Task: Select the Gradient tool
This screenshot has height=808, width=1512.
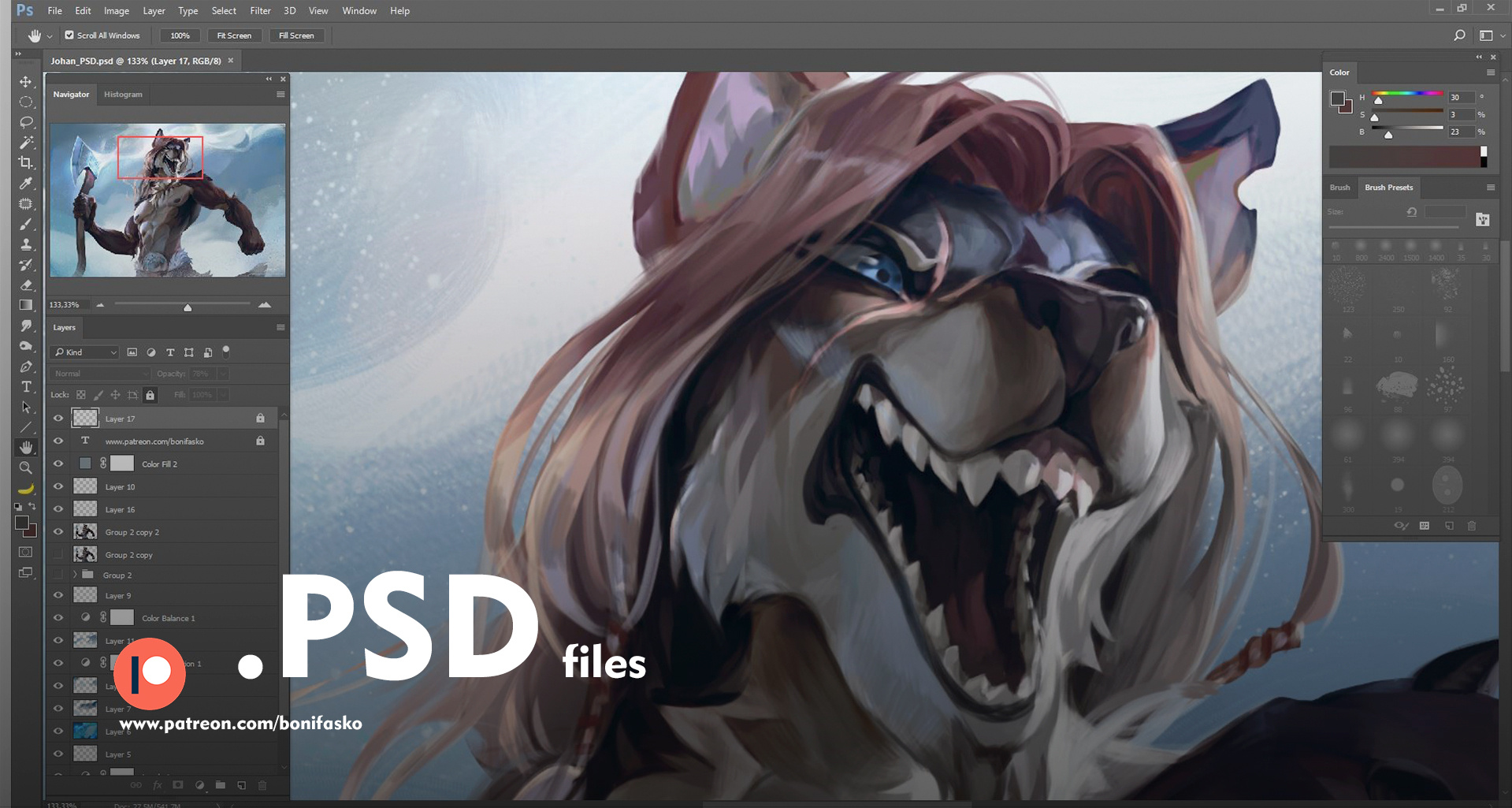Action: [x=26, y=305]
